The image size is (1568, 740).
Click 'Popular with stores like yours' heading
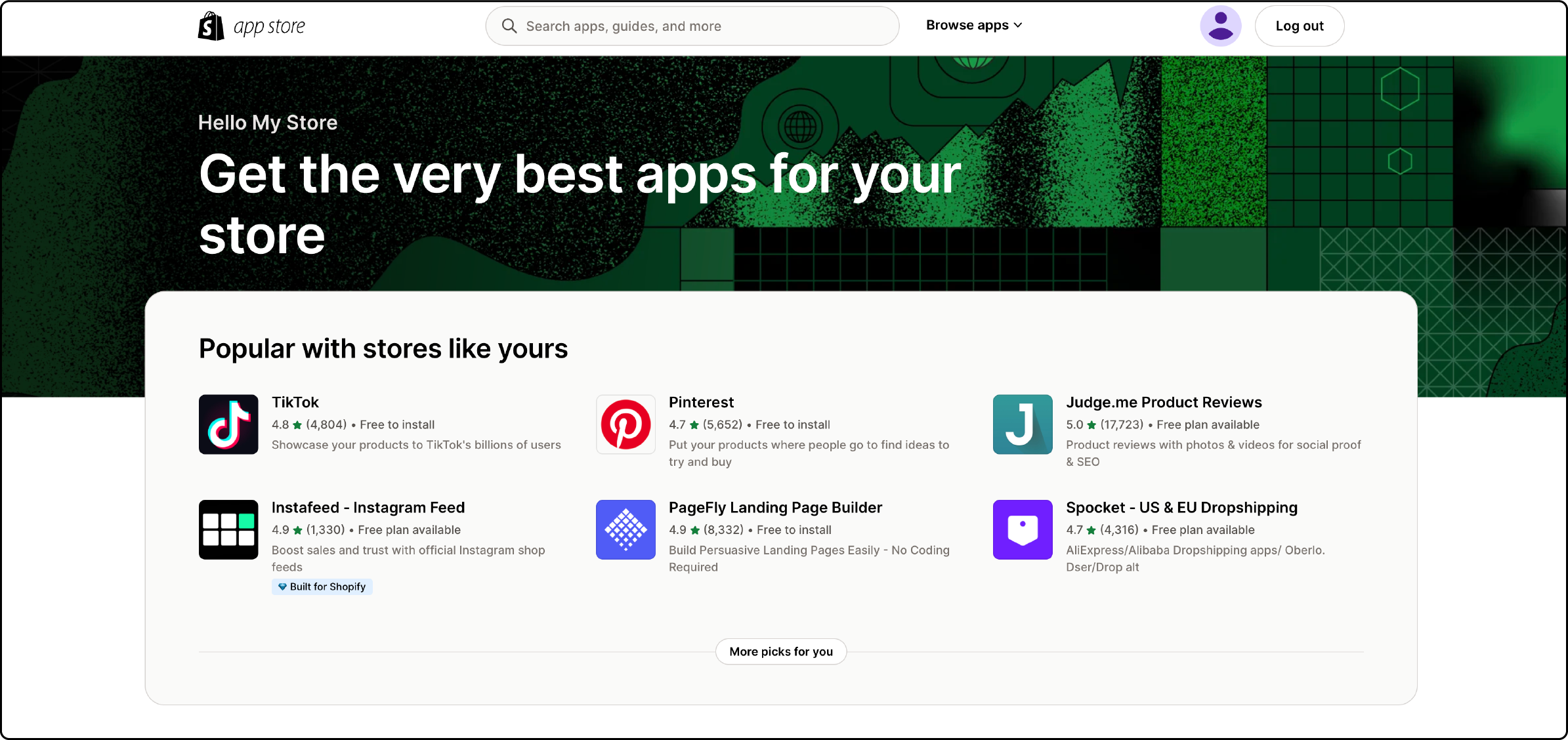click(383, 348)
